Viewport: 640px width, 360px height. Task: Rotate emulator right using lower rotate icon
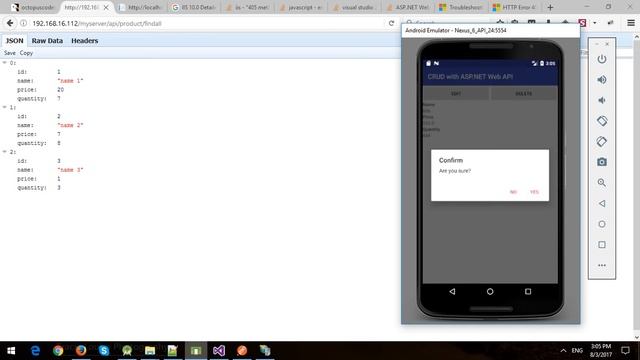point(602,142)
